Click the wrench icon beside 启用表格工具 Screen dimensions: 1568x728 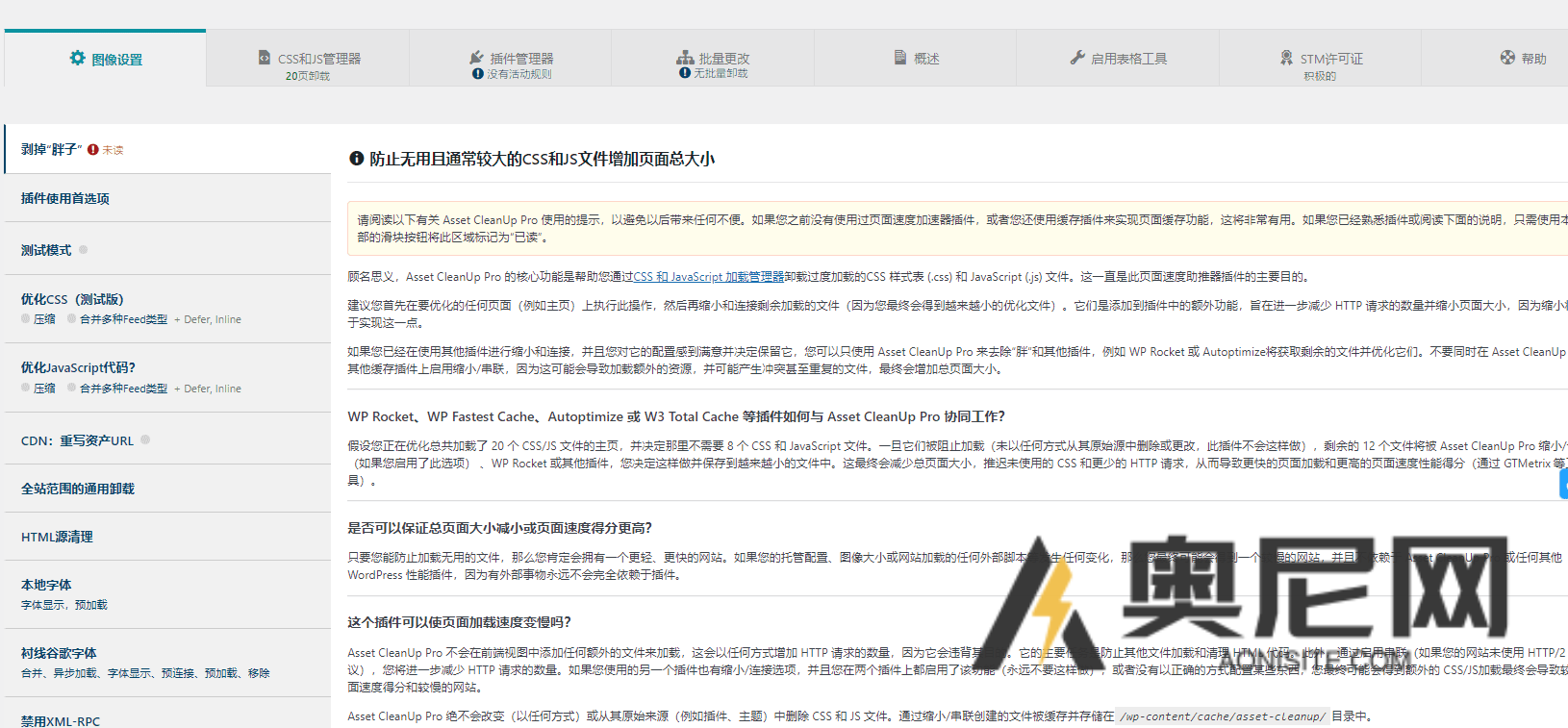point(1077,58)
